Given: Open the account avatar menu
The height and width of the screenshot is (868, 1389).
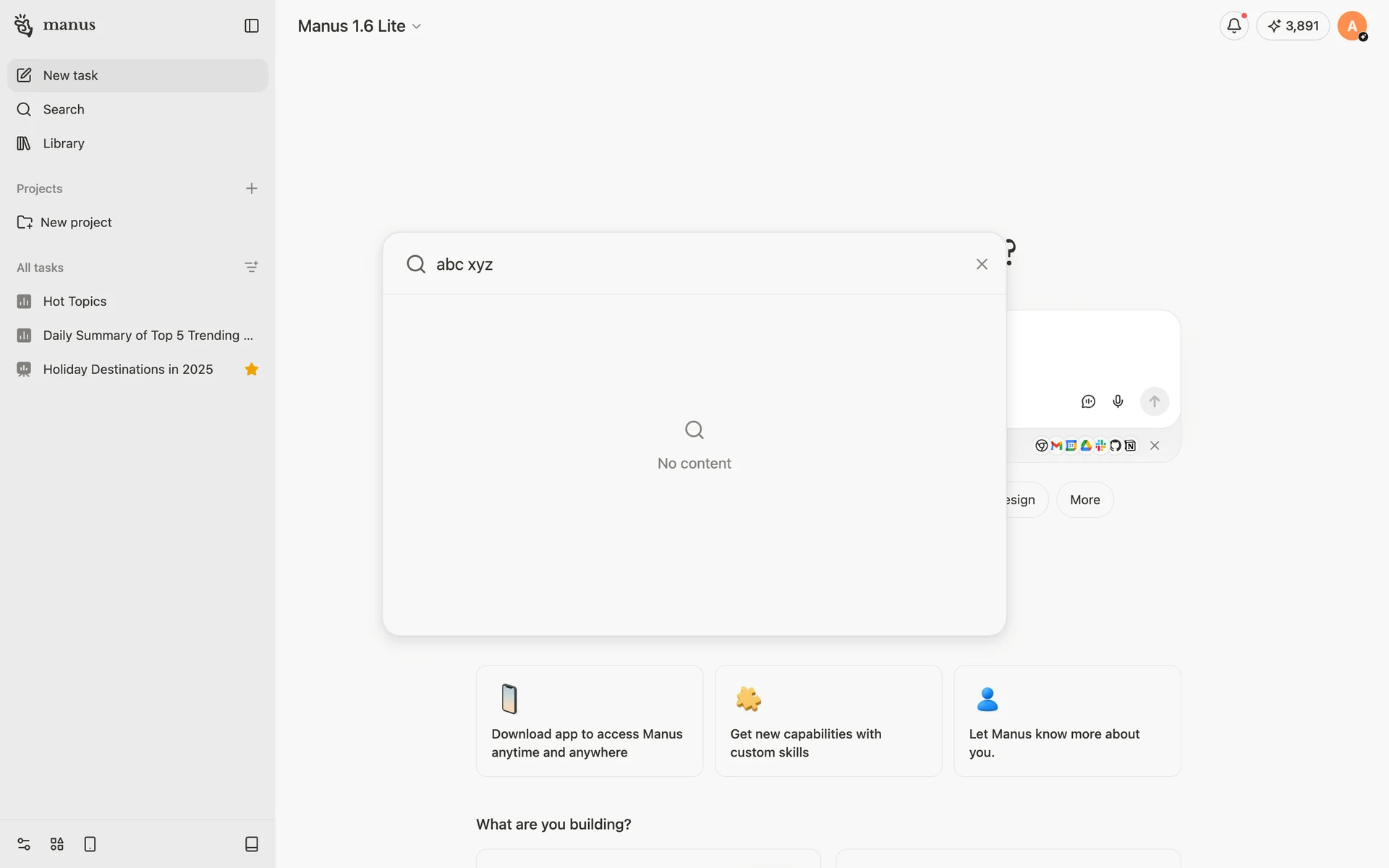Looking at the screenshot, I should pos(1351,26).
